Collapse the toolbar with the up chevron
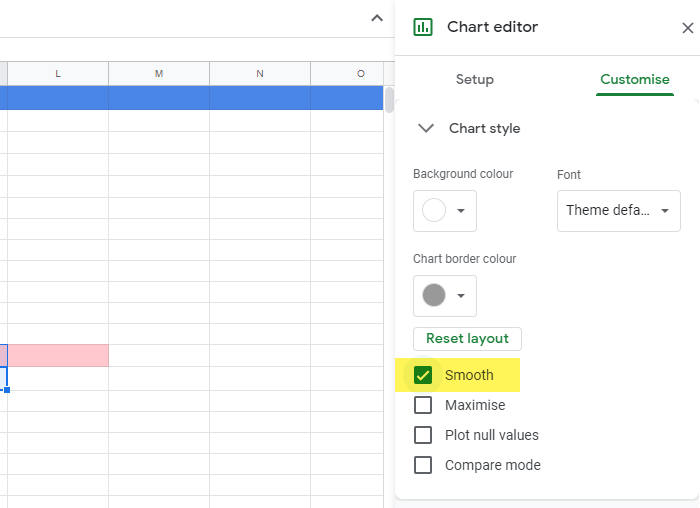Image resolution: width=700 pixels, height=508 pixels. click(x=377, y=18)
